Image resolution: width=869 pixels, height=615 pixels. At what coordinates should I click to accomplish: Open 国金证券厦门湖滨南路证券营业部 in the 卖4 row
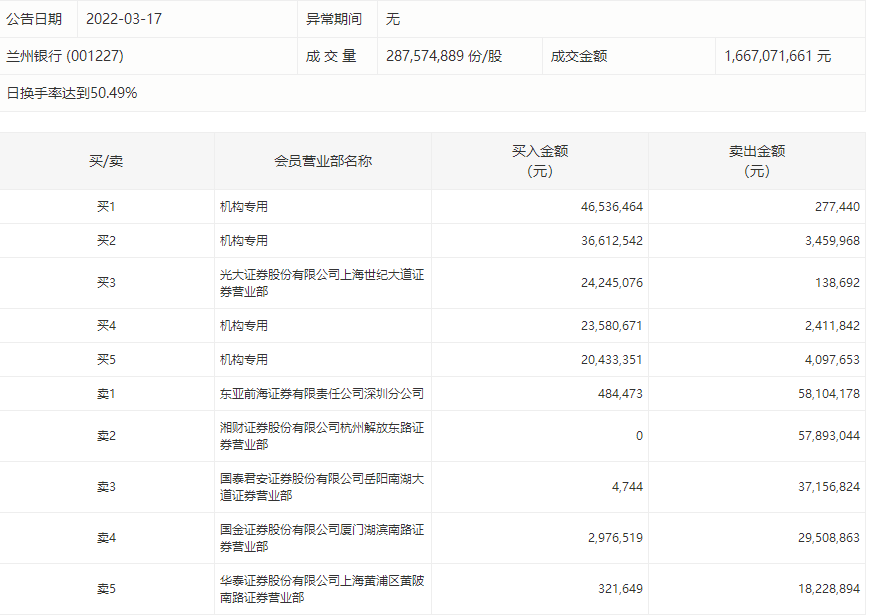pos(322,538)
